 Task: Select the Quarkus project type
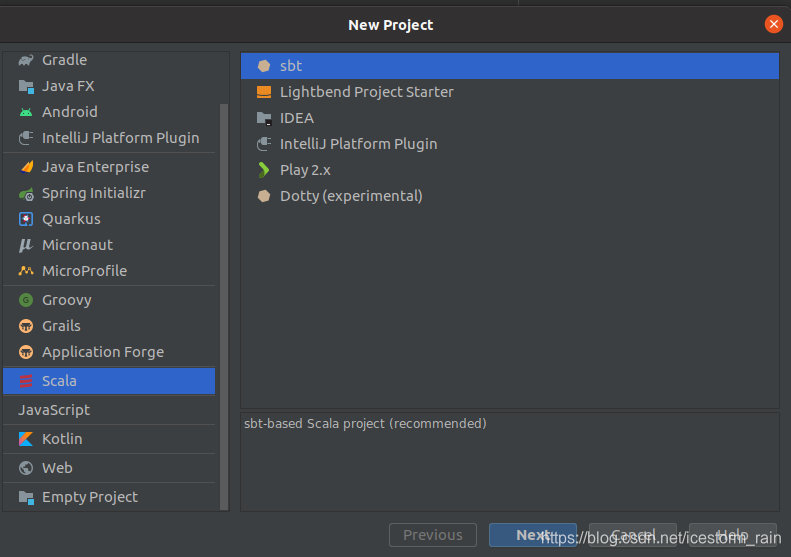coord(109,219)
